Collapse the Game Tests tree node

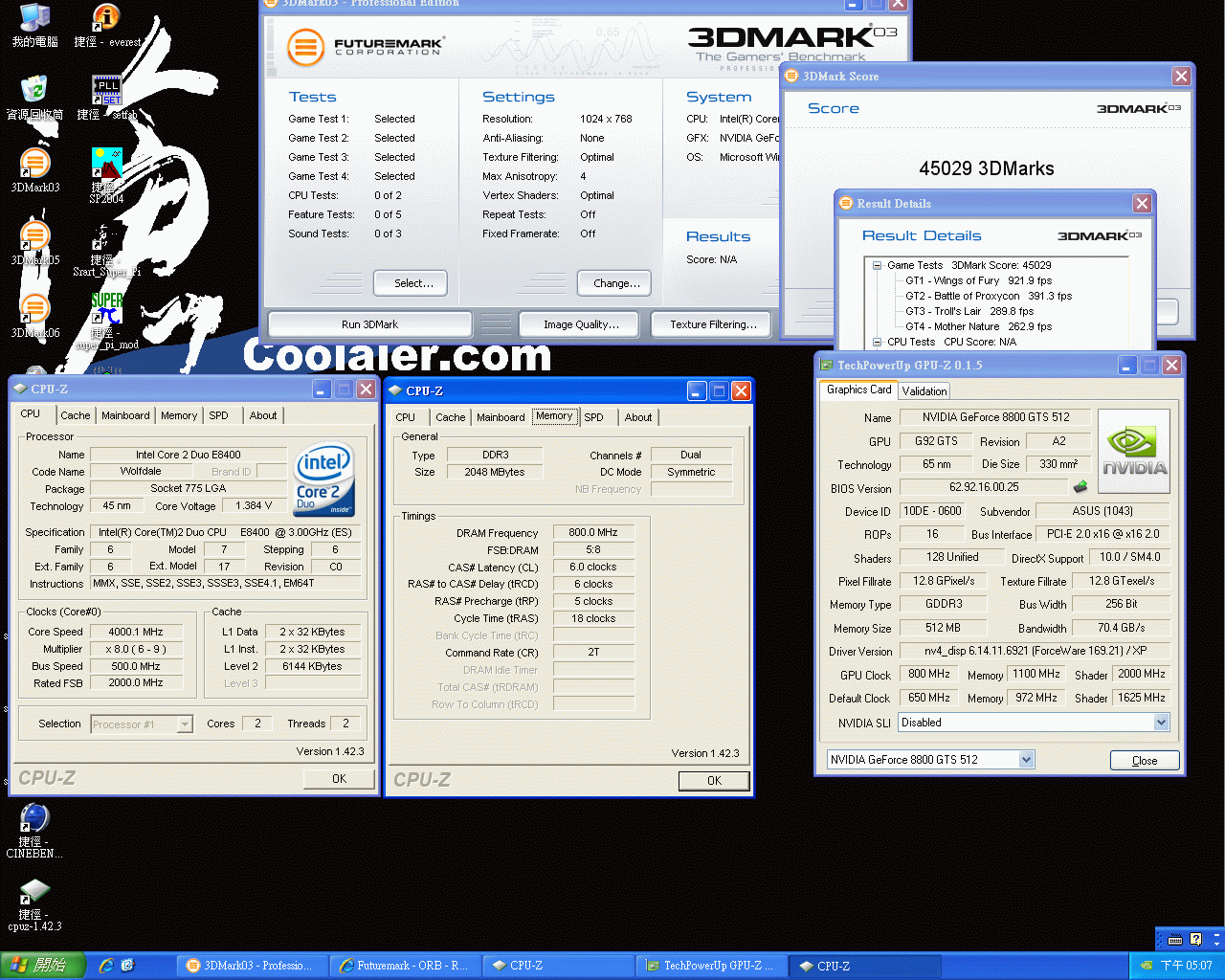(877, 265)
